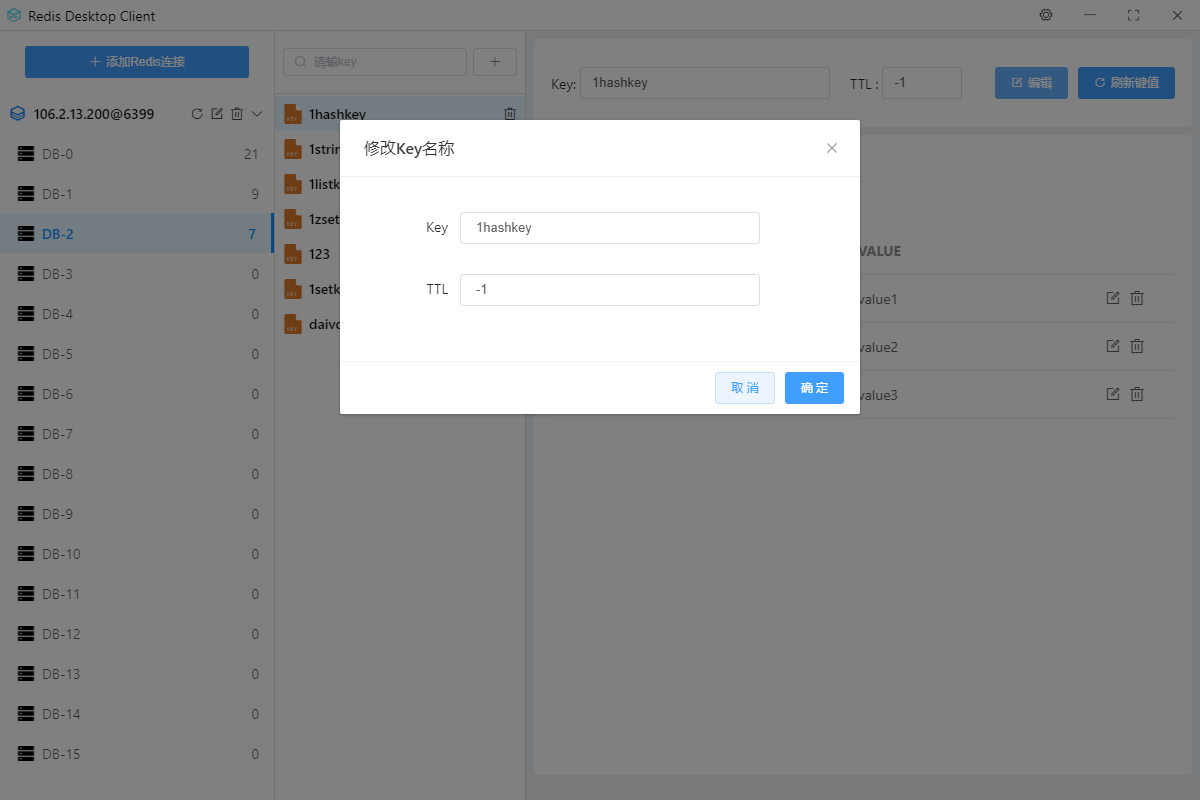Select database DB-1

point(137,194)
